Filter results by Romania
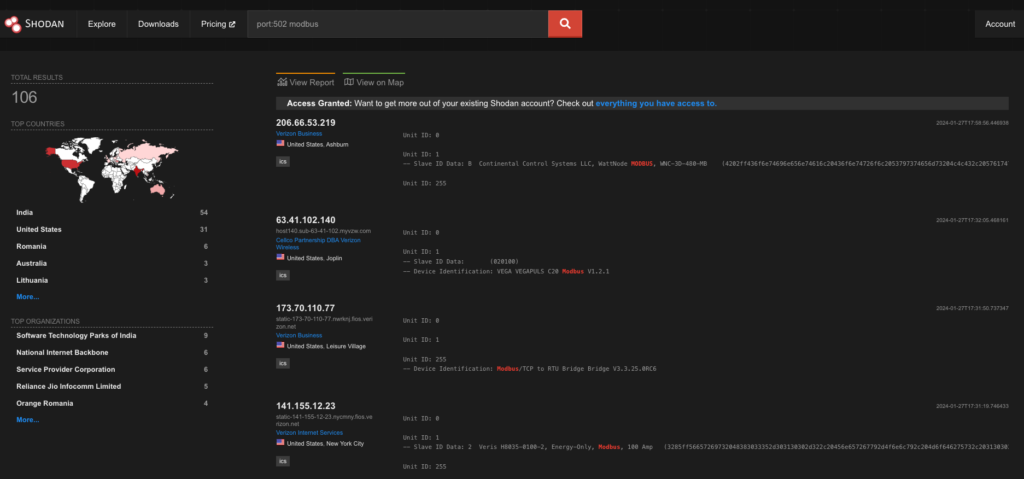 coord(31,246)
